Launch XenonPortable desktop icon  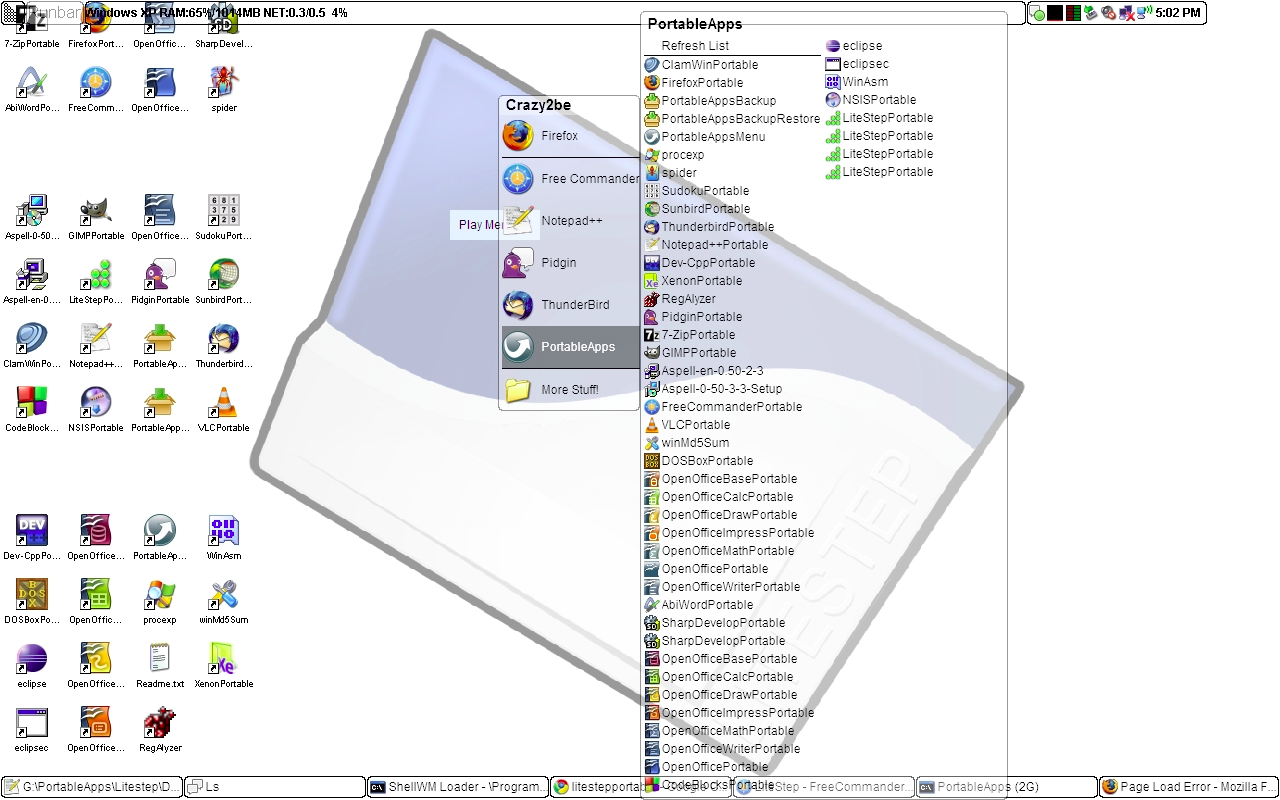(224, 665)
